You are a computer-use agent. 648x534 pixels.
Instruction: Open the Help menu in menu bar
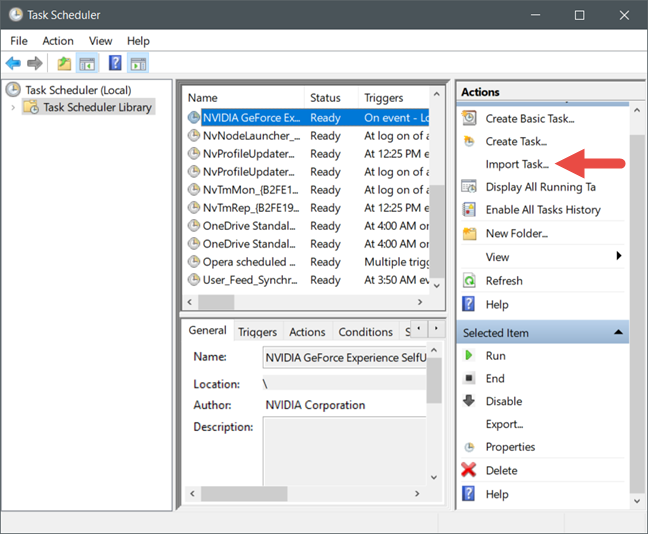coord(138,41)
